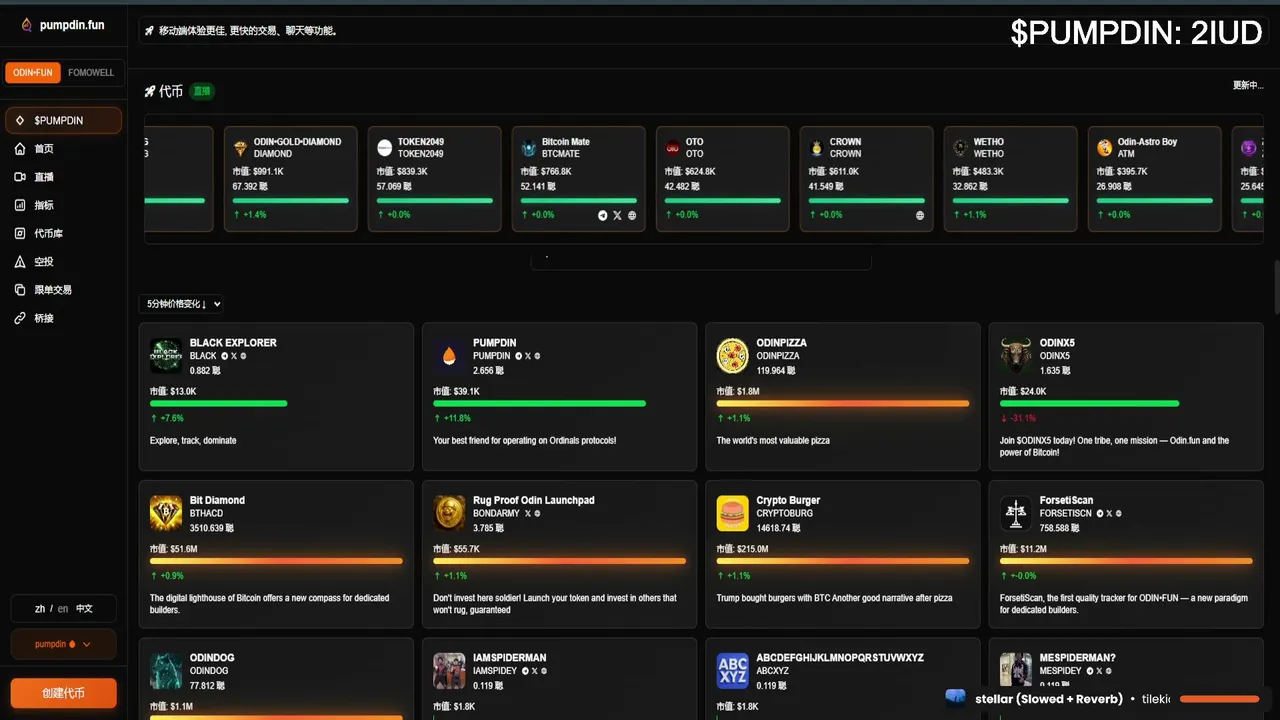Open the Bit Diamond token card title
1280x720 pixels.
coord(217,500)
